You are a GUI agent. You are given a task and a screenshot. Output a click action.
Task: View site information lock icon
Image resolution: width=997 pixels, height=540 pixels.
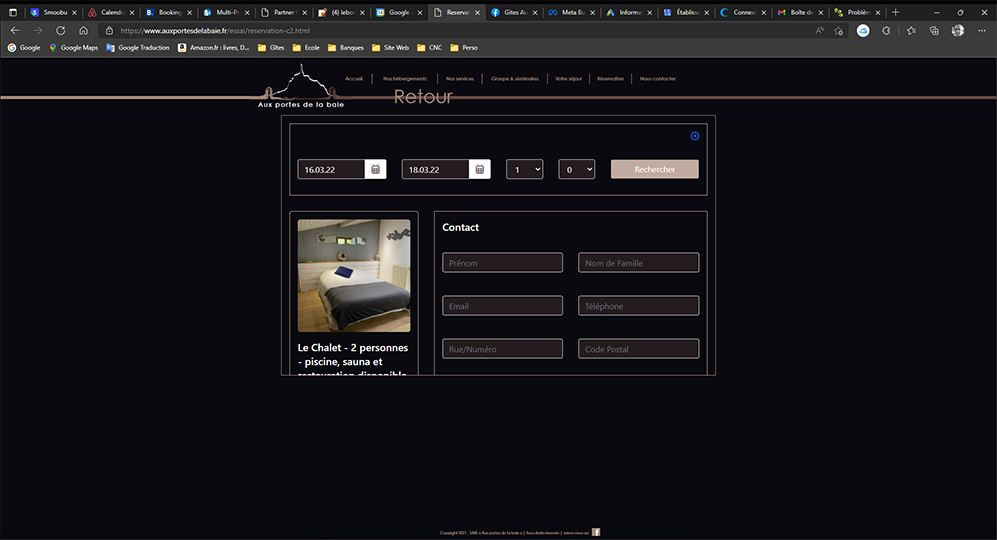[x=109, y=31]
